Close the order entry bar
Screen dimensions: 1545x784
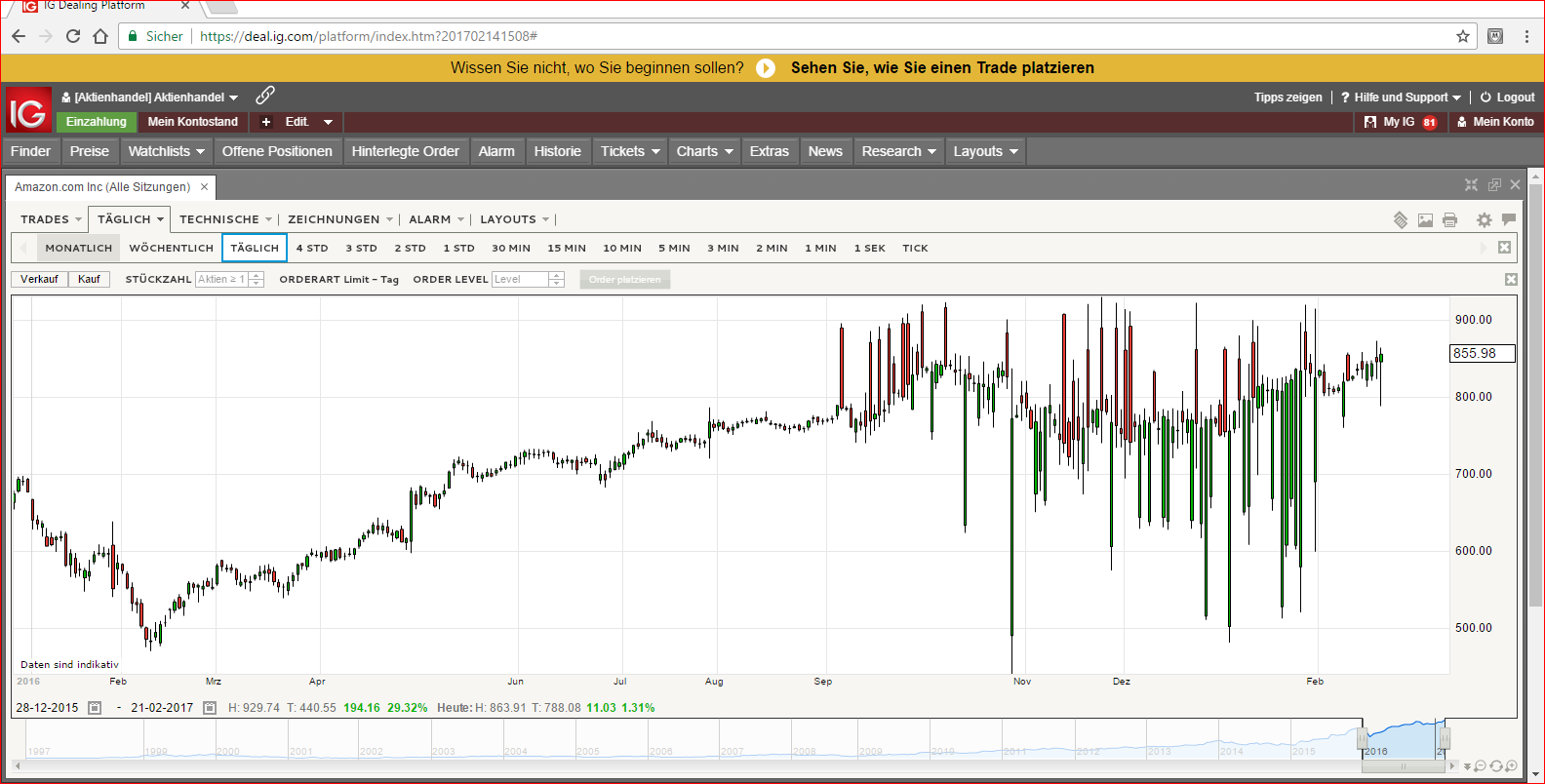[1511, 280]
